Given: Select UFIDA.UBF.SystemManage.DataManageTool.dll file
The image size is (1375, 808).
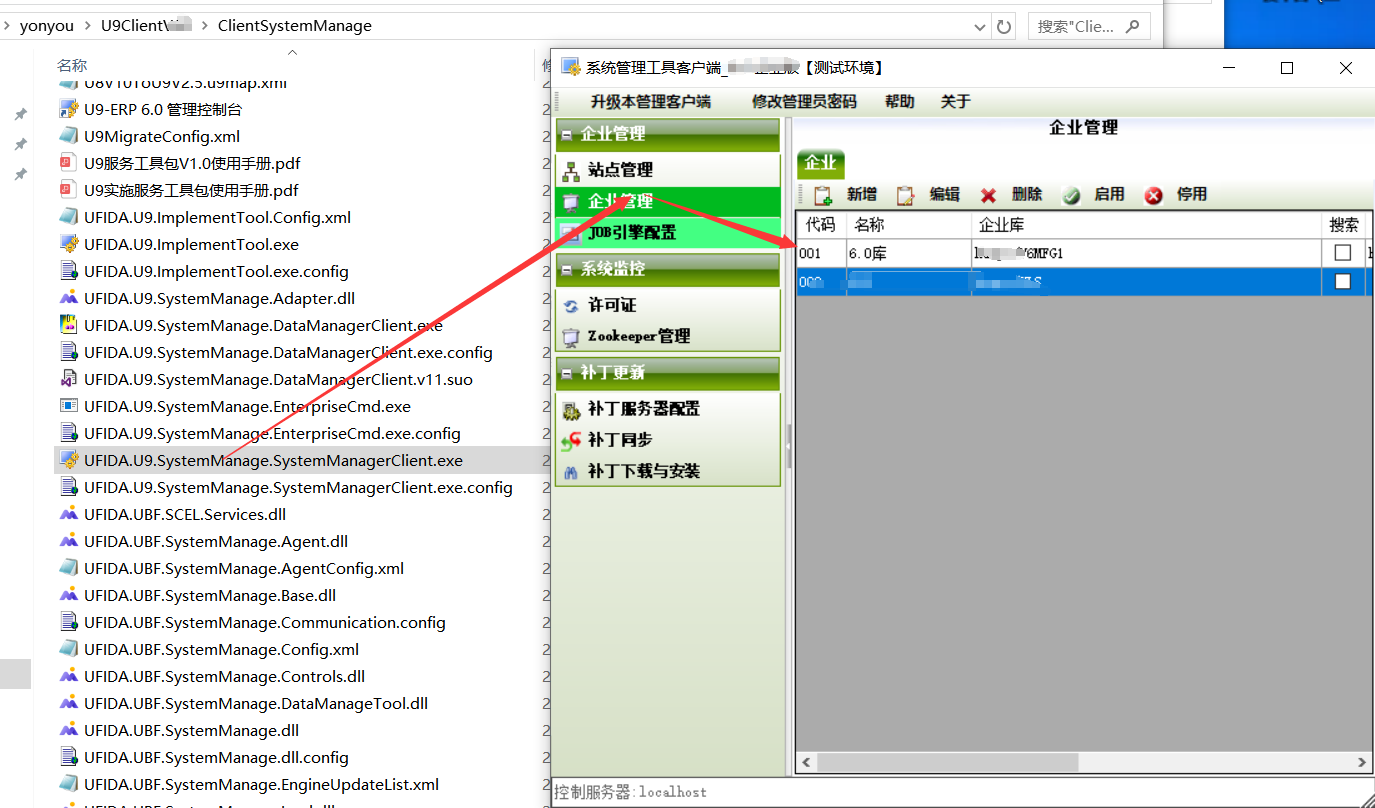Looking at the screenshot, I should (256, 703).
